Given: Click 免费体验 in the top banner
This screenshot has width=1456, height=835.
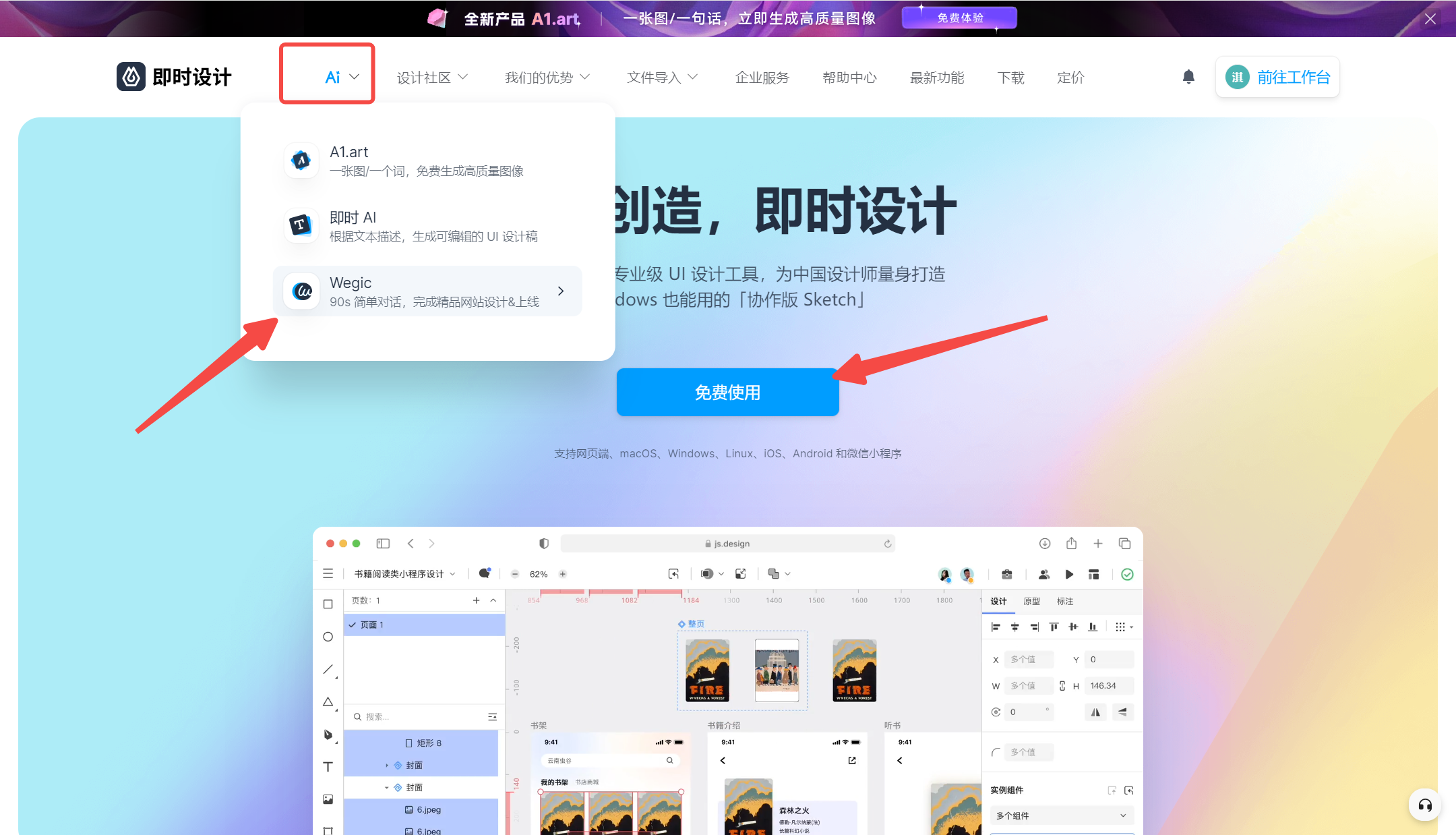Looking at the screenshot, I should pyautogui.click(x=959, y=18).
